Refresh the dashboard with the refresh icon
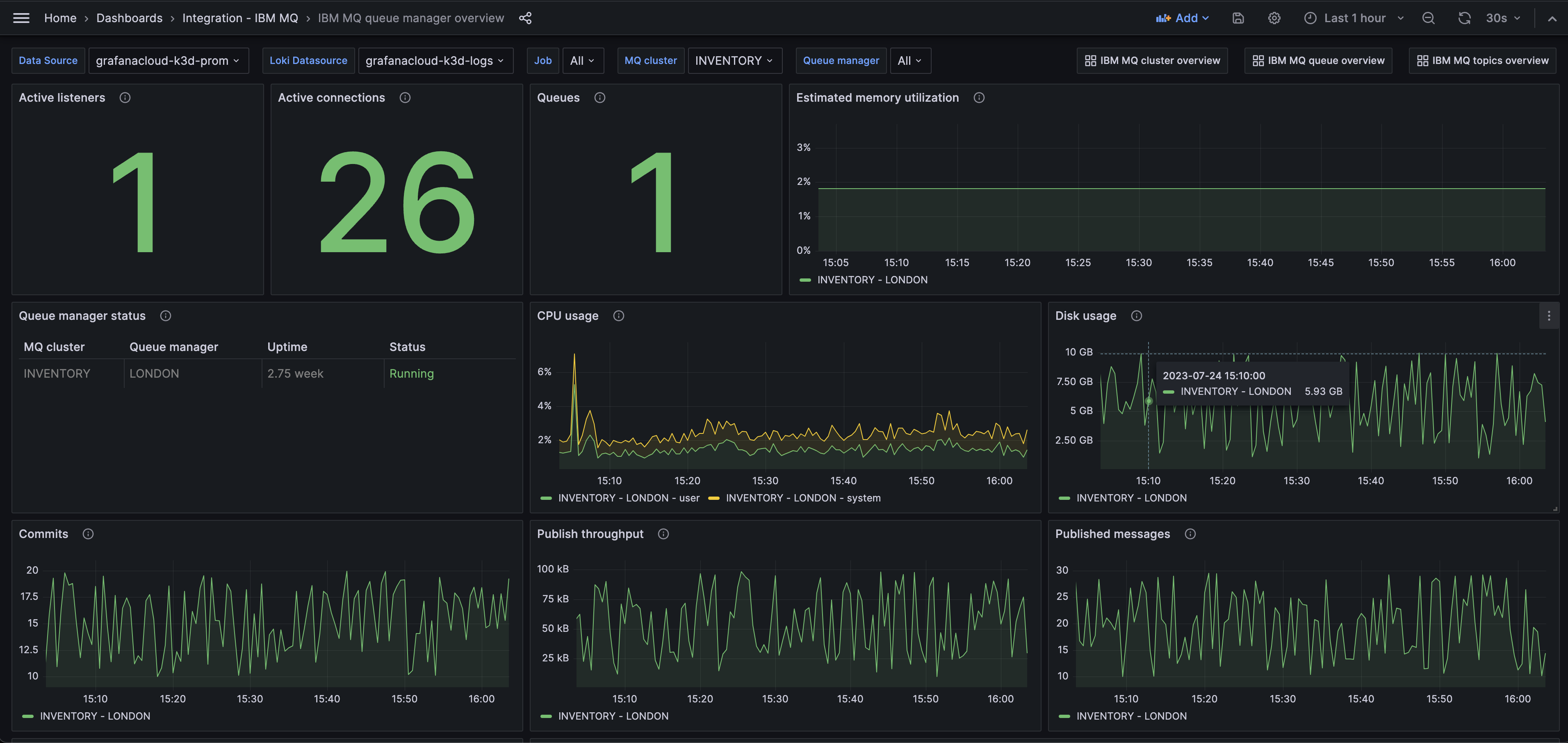Viewport: 1568px width, 743px height. 1465,18
